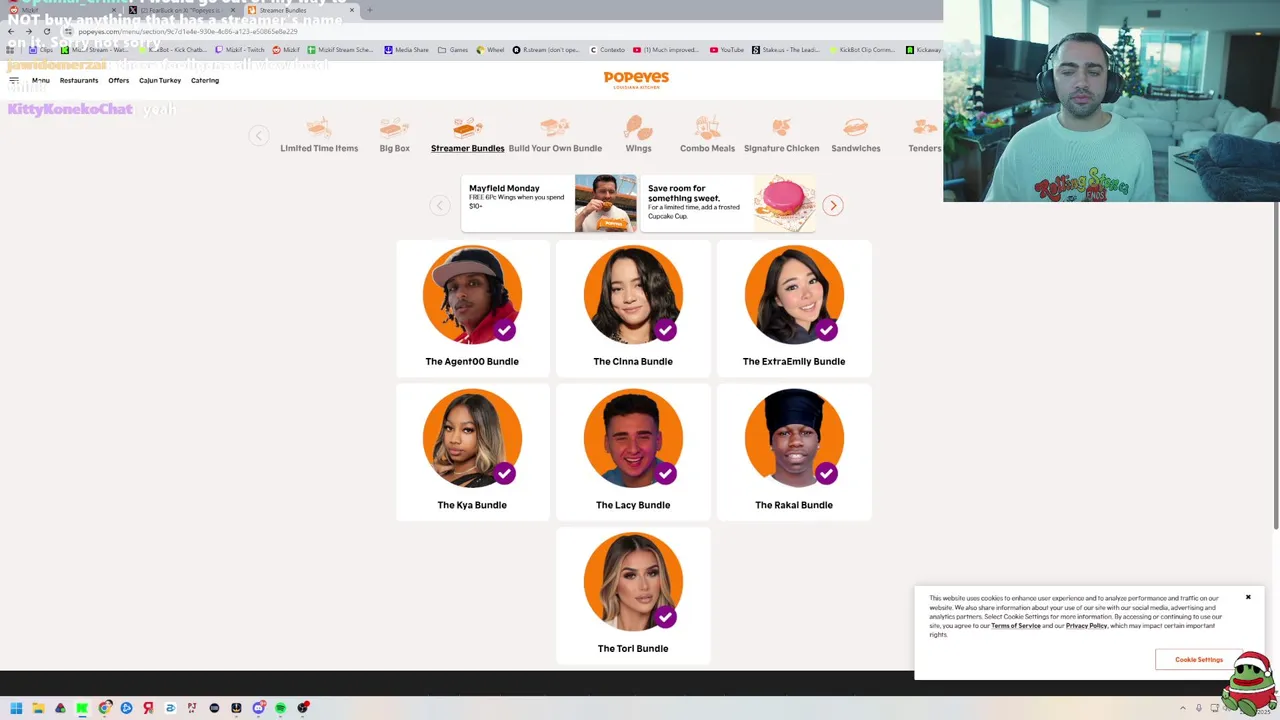The image size is (1280, 720).
Task: Open the Signature Chicken category
Action: [781, 135]
